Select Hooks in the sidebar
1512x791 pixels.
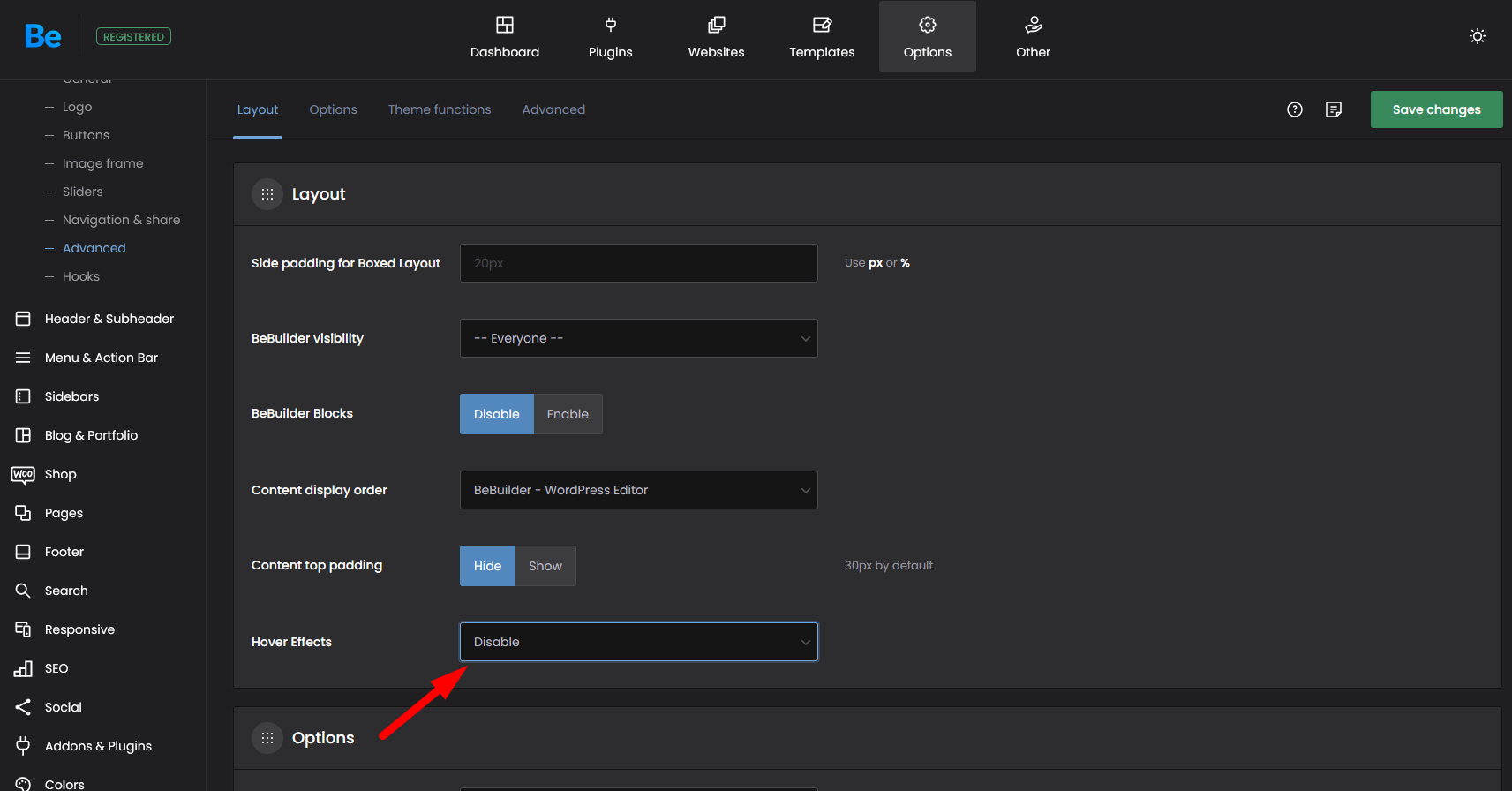pyautogui.click(x=80, y=276)
